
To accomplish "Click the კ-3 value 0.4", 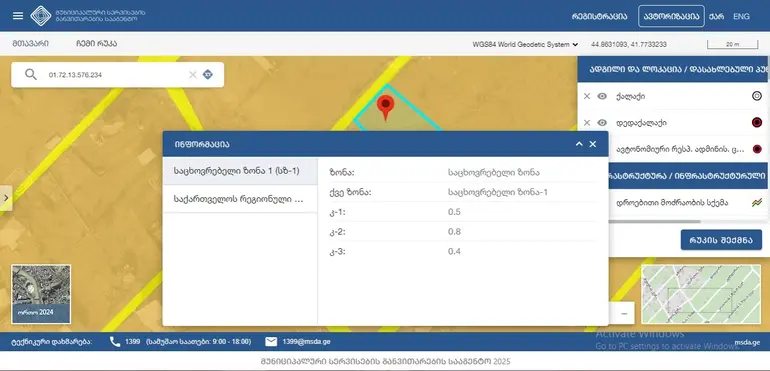I will point(454,251).
